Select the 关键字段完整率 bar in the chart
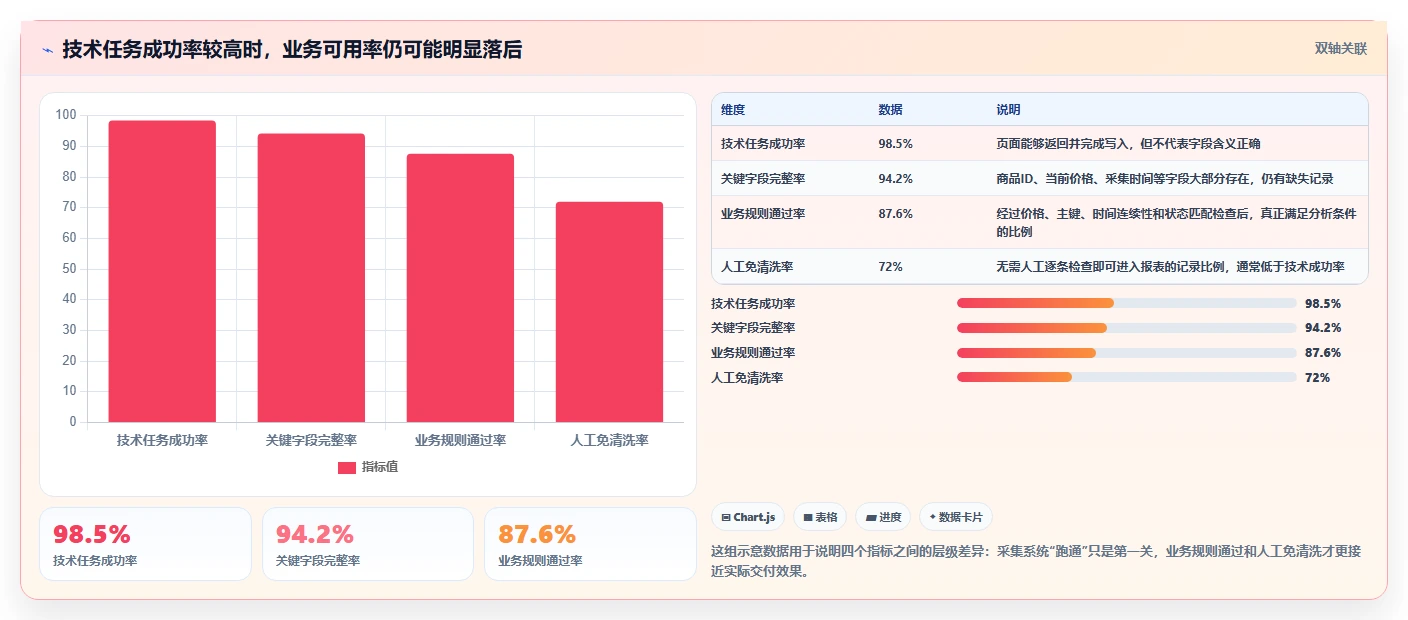This screenshot has height=620, width=1408. click(311, 278)
